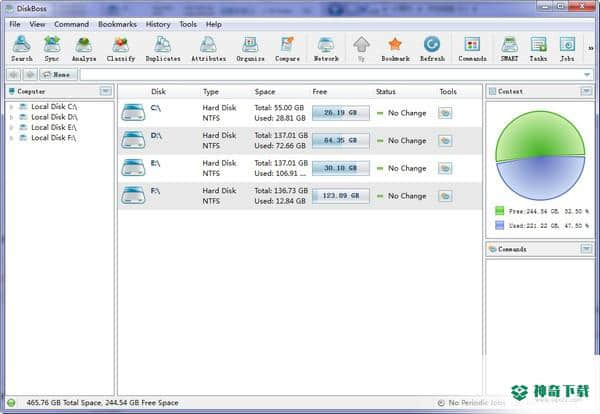The image size is (600, 414).
Task: Click green Free legend swatch
Action: (500, 211)
